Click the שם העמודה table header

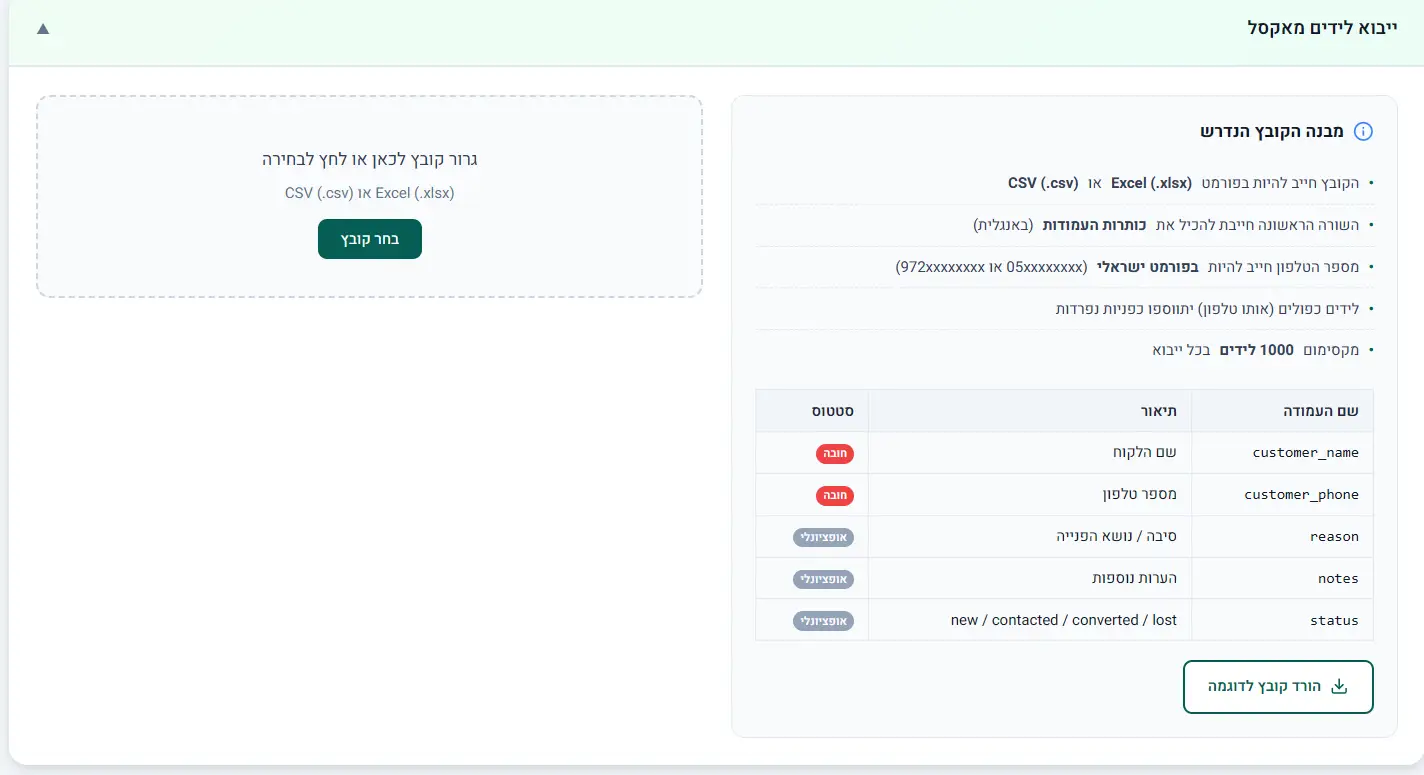tap(1320, 411)
